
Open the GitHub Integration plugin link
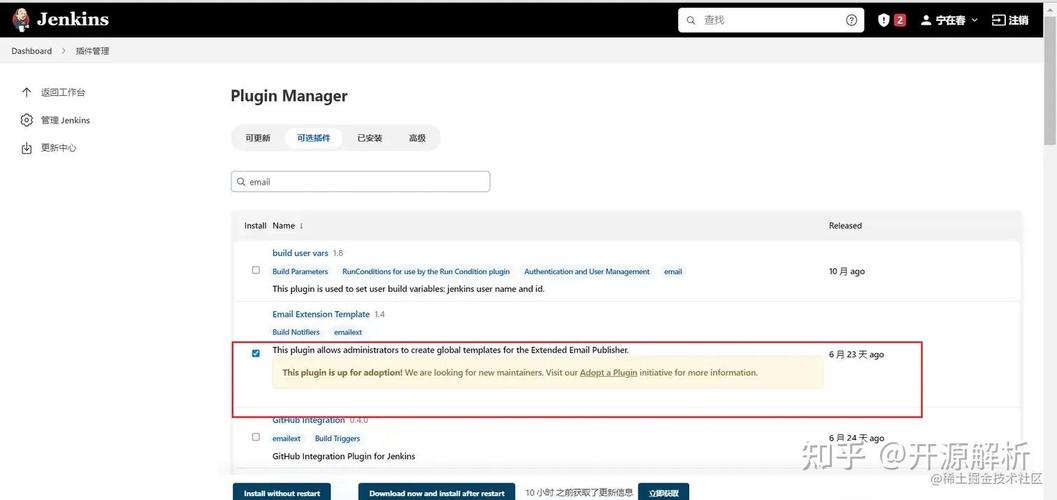click(x=309, y=420)
